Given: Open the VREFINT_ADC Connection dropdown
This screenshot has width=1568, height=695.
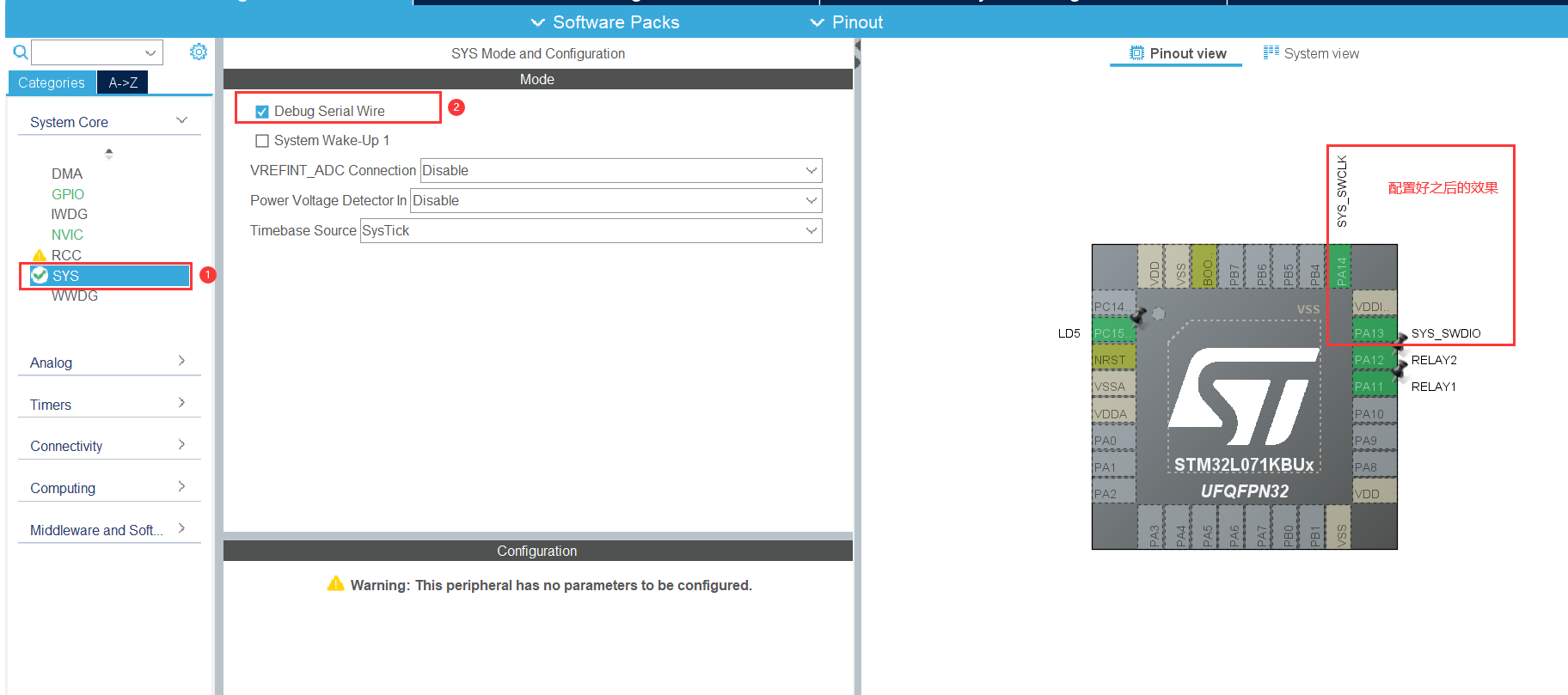Looking at the screenshot, I should tap(621, 170).
